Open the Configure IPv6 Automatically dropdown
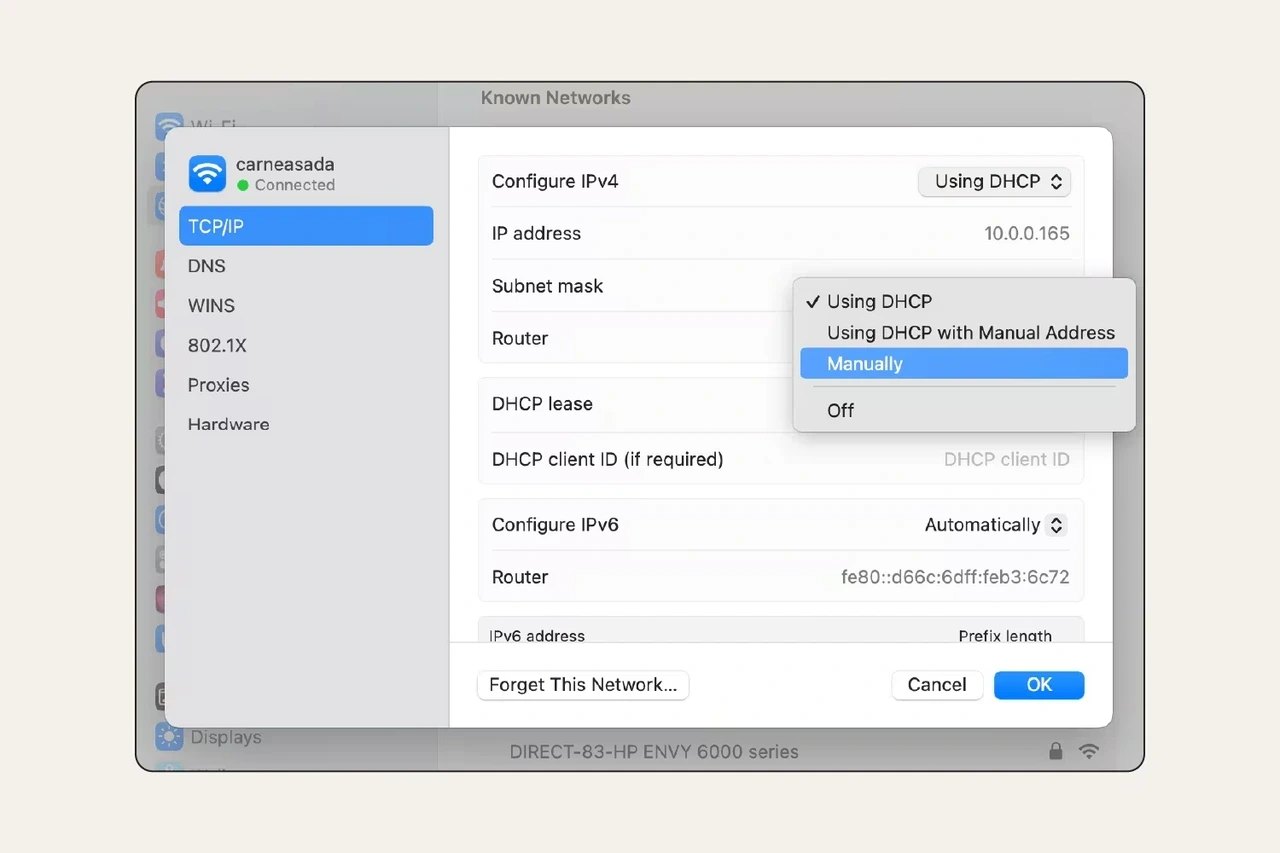 [x=994, y=524]
